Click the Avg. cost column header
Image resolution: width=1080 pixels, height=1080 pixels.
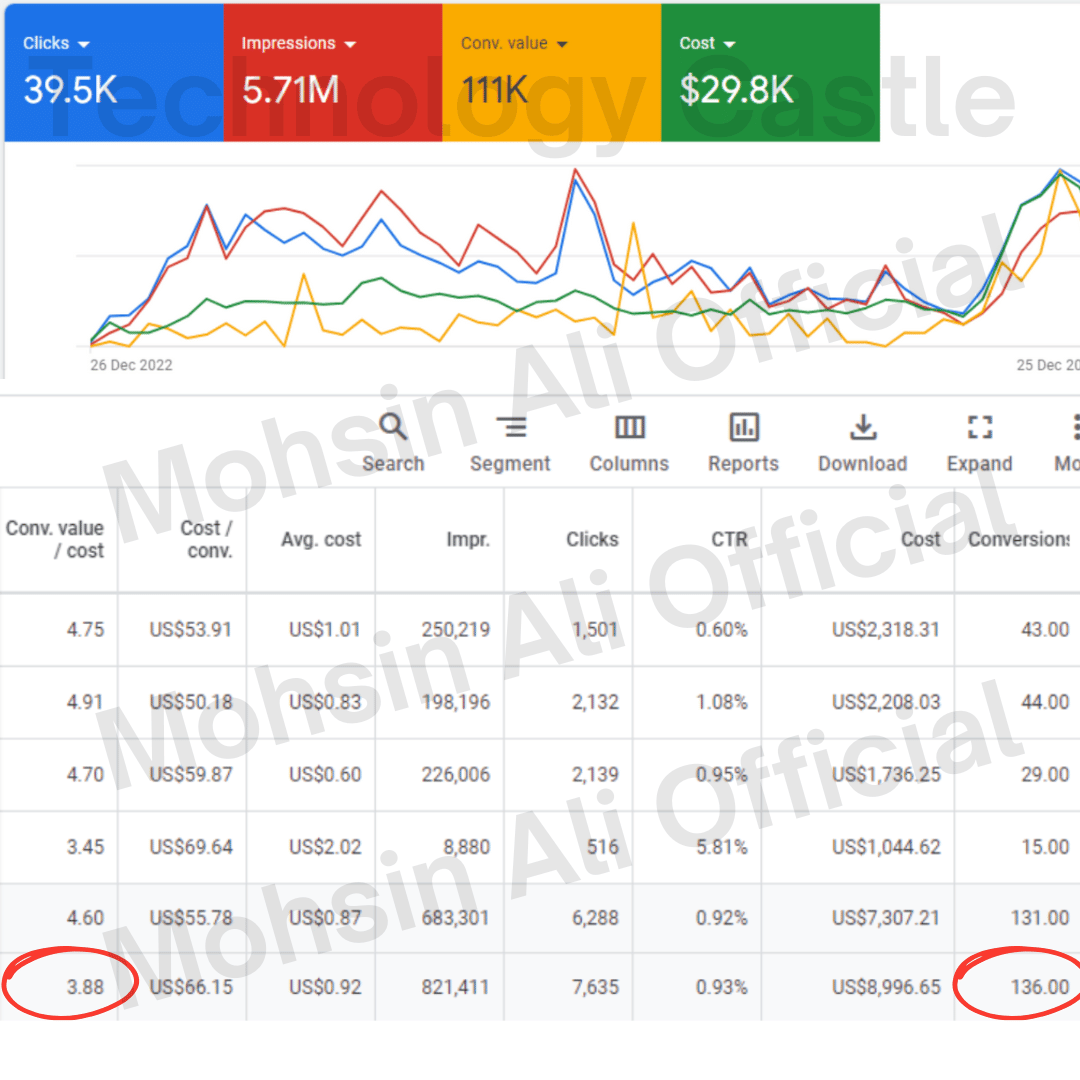(320, 539)
